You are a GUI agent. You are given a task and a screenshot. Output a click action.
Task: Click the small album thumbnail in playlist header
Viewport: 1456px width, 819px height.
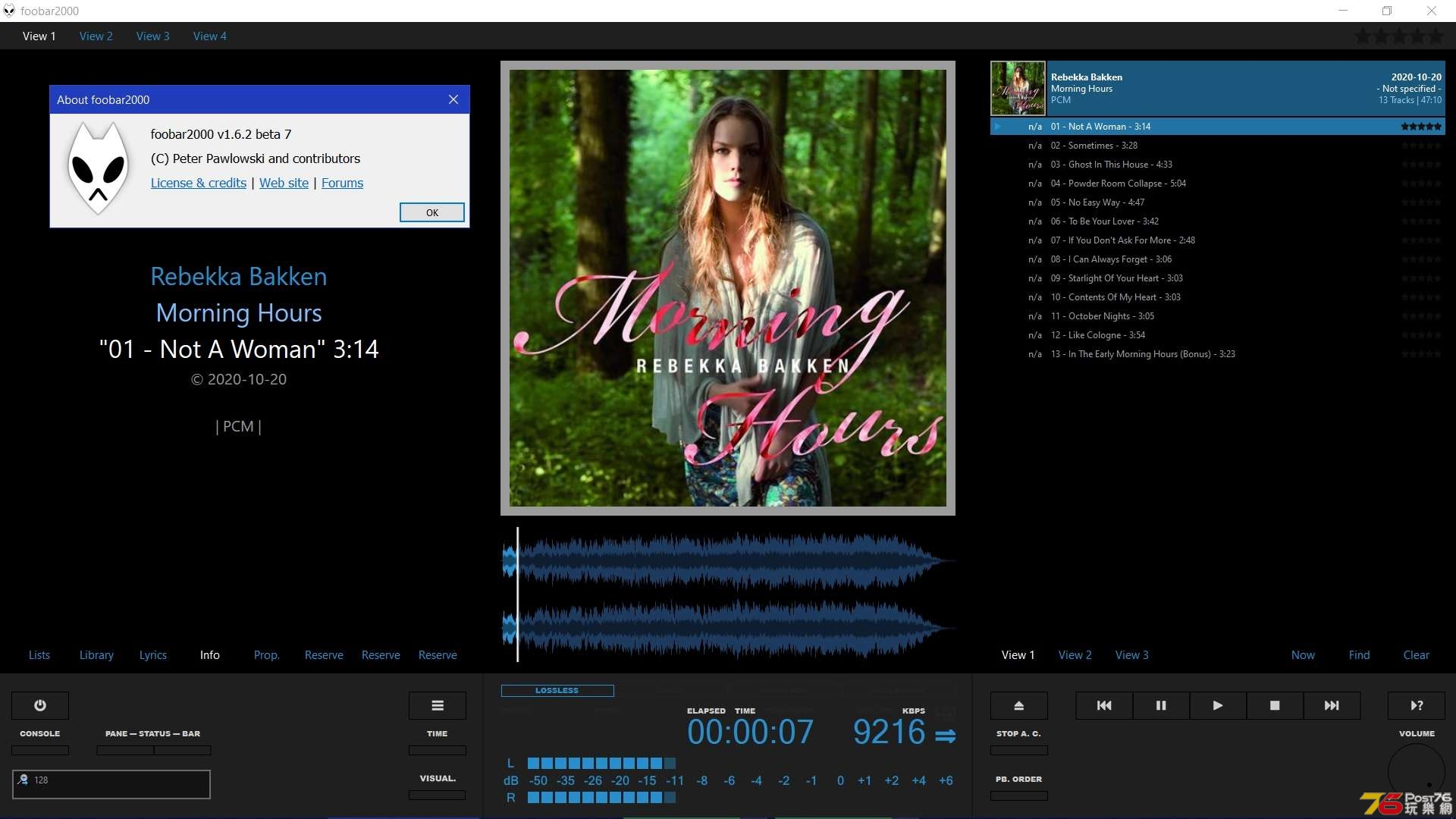coord(1018,89)
